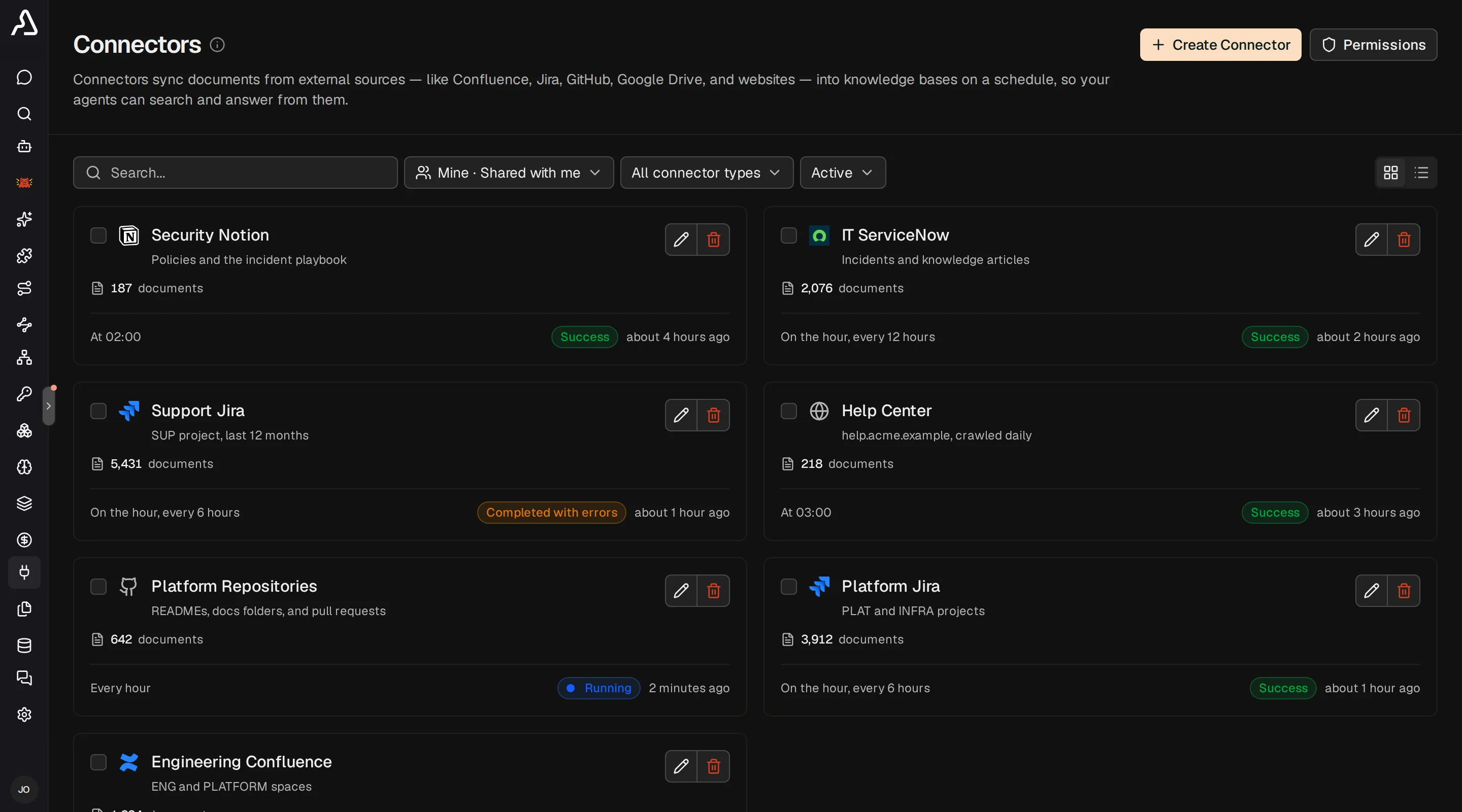
Task: Open the Active status filter dropdown
Action: (x=842, y=173)
